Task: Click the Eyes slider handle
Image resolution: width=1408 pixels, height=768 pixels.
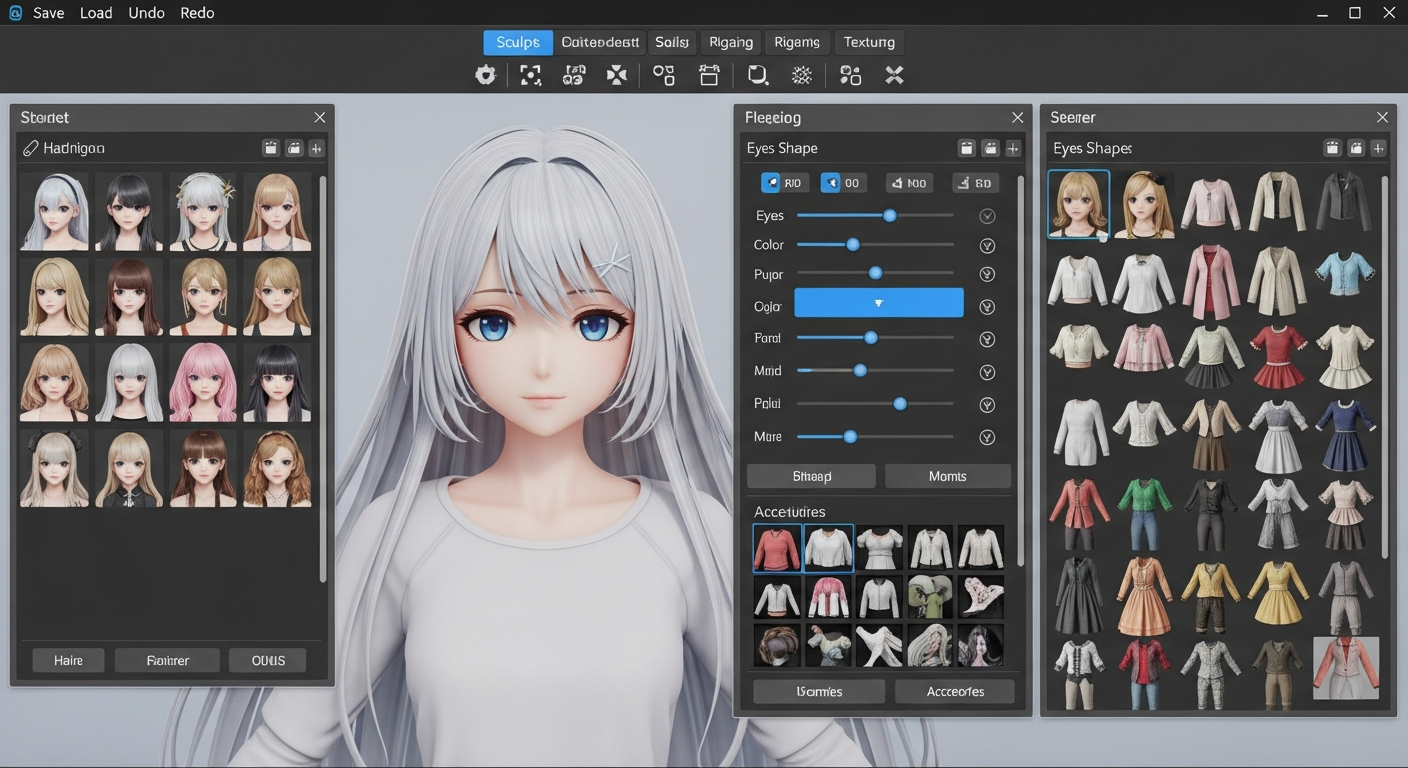Action: click(889, 216)
